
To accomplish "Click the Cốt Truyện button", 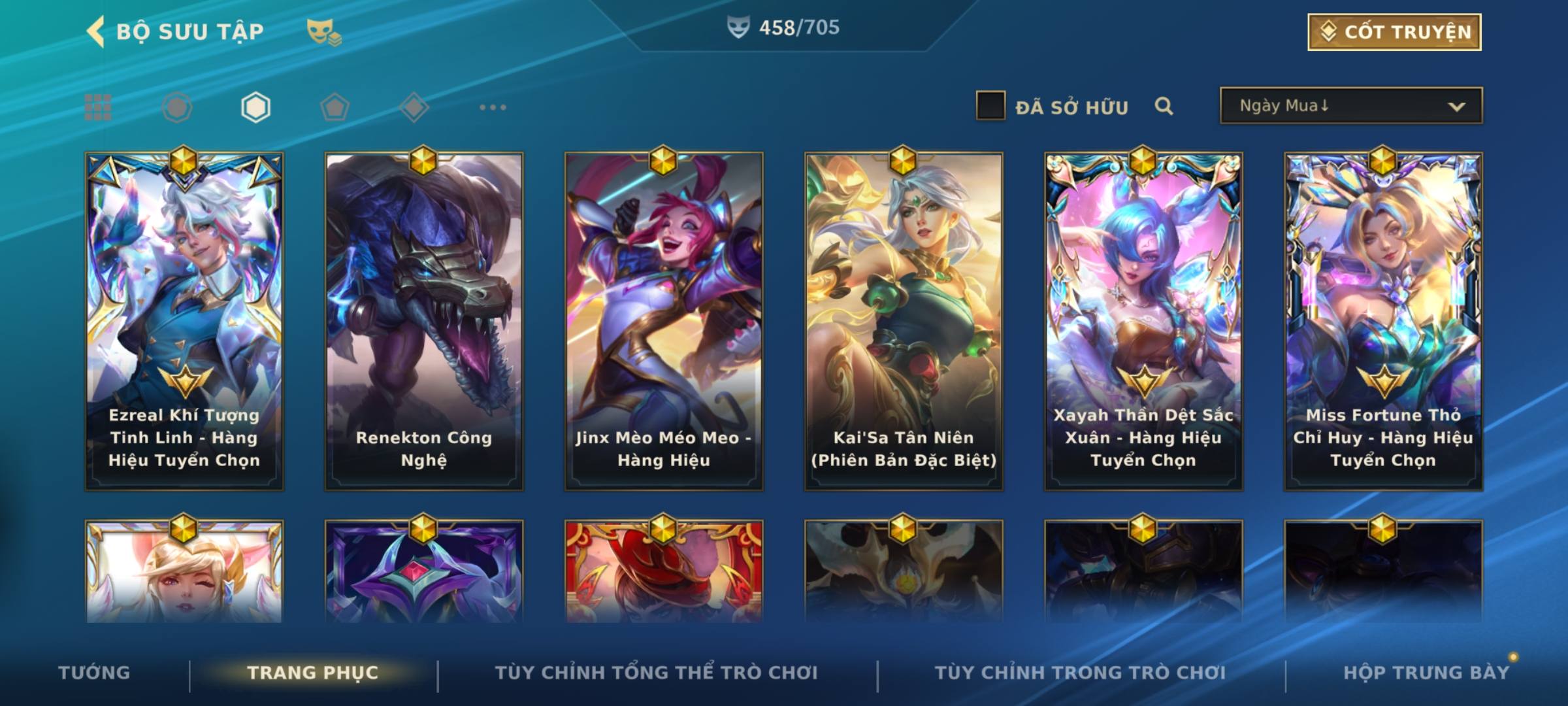I will (1394, 31).
